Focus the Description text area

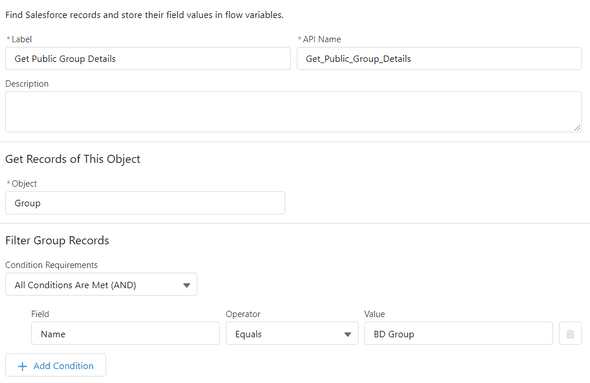tap(293, 112)
